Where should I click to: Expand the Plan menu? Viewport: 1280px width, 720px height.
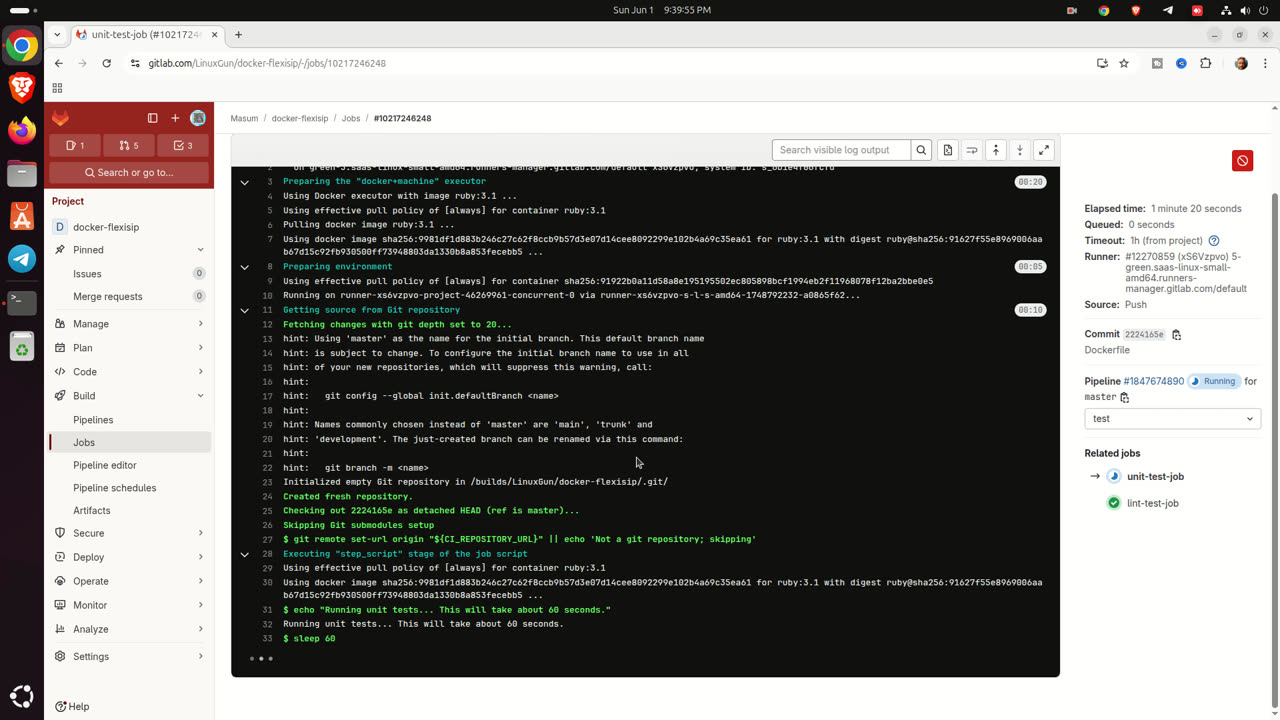(129, 348)
